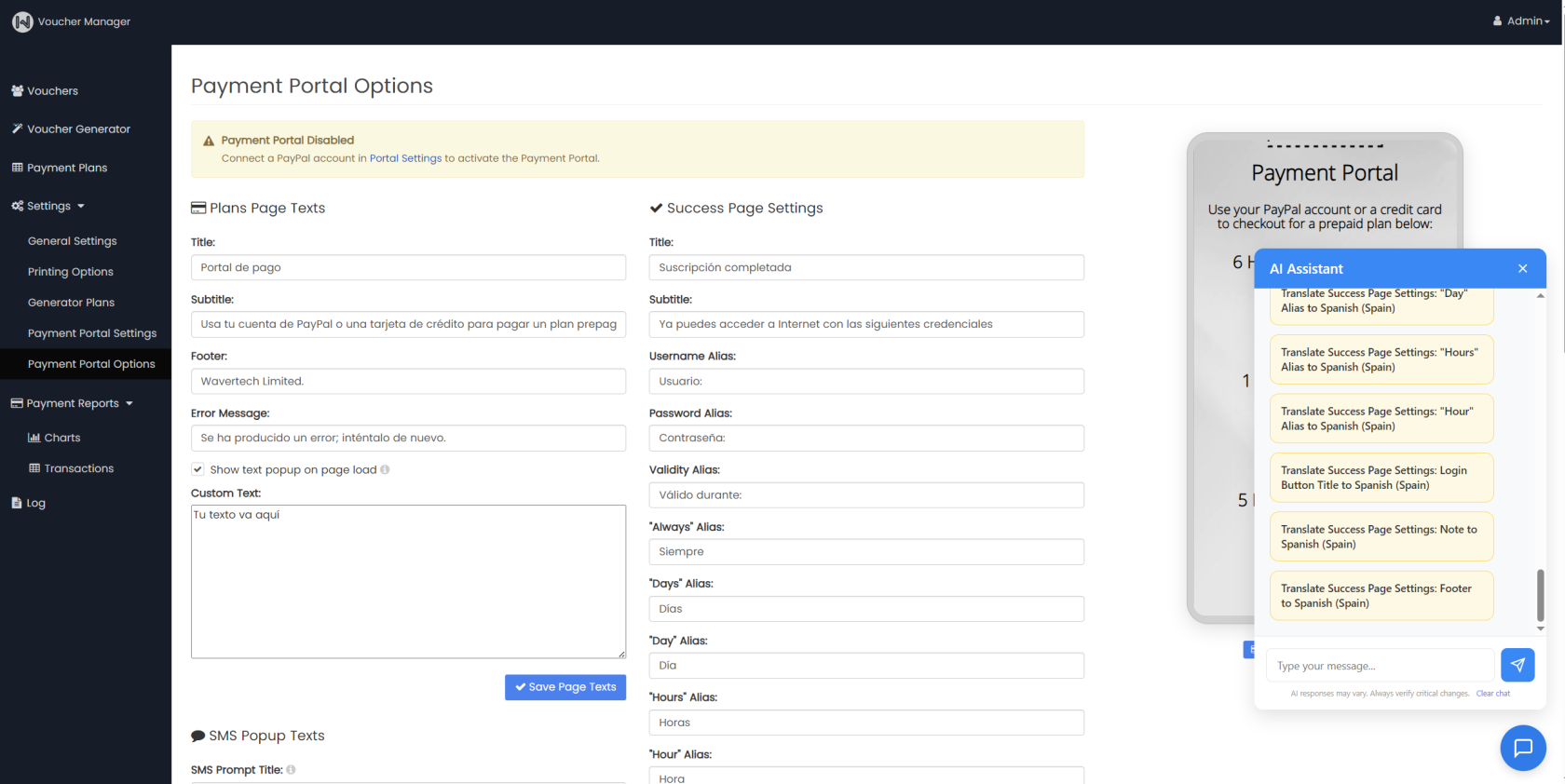
Task: Go to Payment Portal Settings menu item
Action: click(x=92, y=333)
